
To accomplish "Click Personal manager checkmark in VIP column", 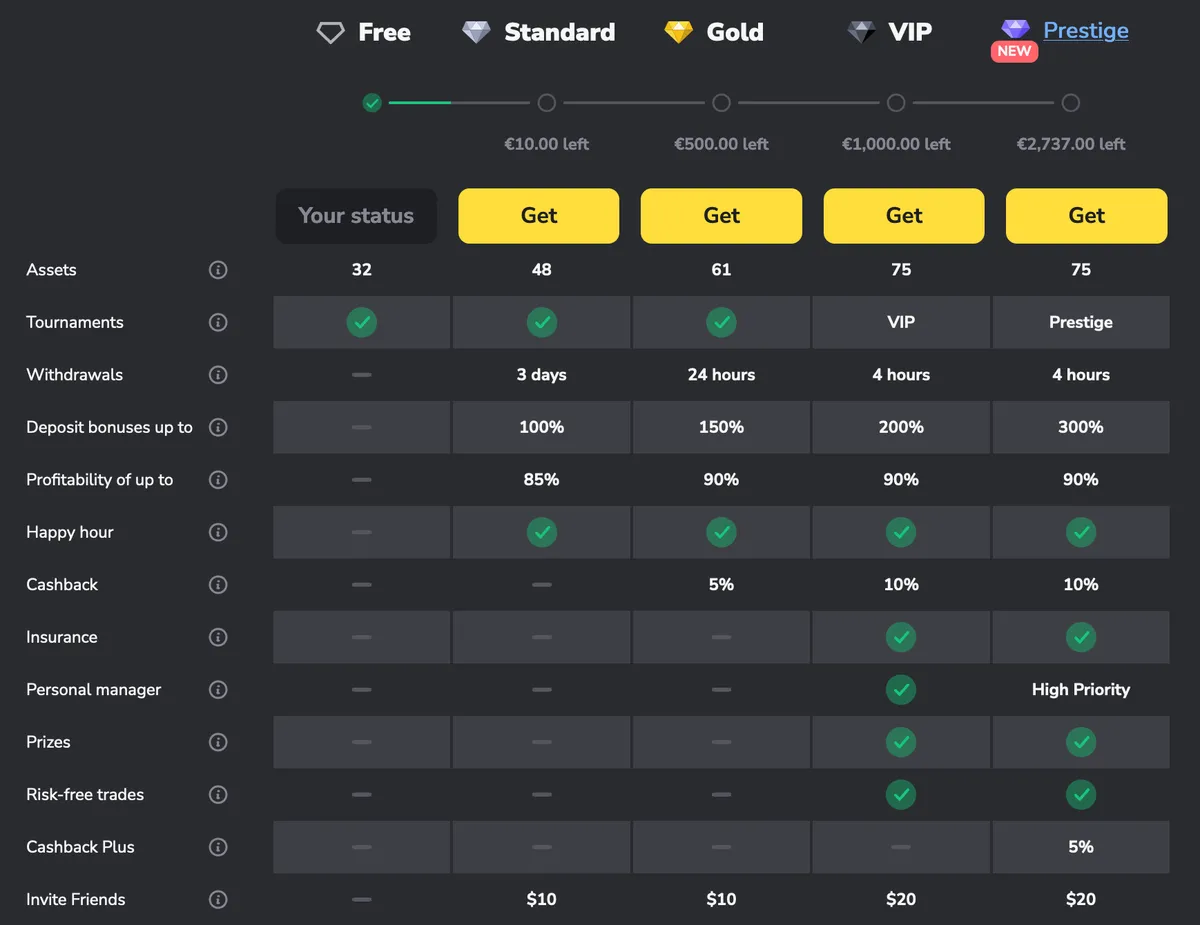I will pos(901,690).
